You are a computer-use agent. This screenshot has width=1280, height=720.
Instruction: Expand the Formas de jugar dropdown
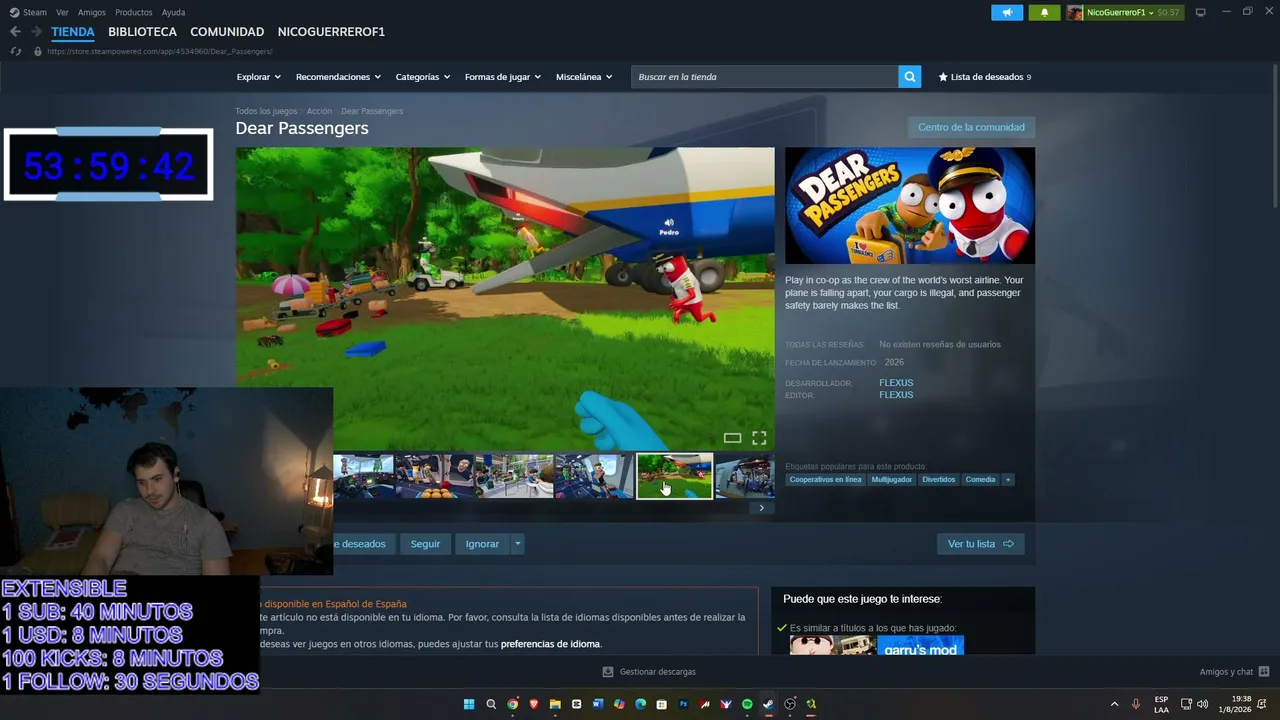tap(502, 77)
